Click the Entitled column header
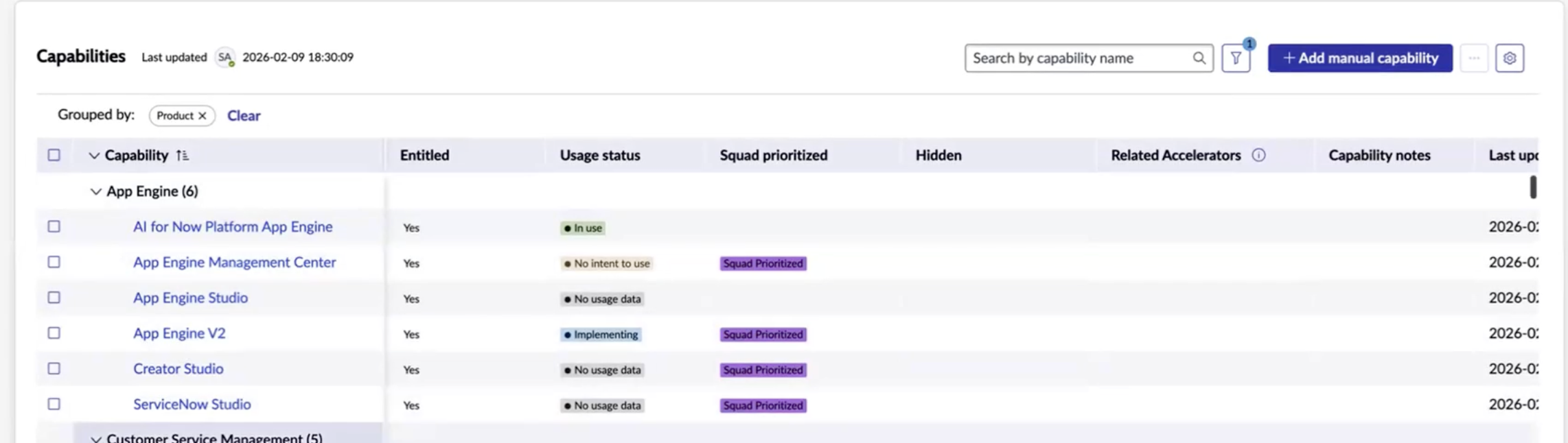The width and height of the screenshot is (1568, 443). (425, 156)
